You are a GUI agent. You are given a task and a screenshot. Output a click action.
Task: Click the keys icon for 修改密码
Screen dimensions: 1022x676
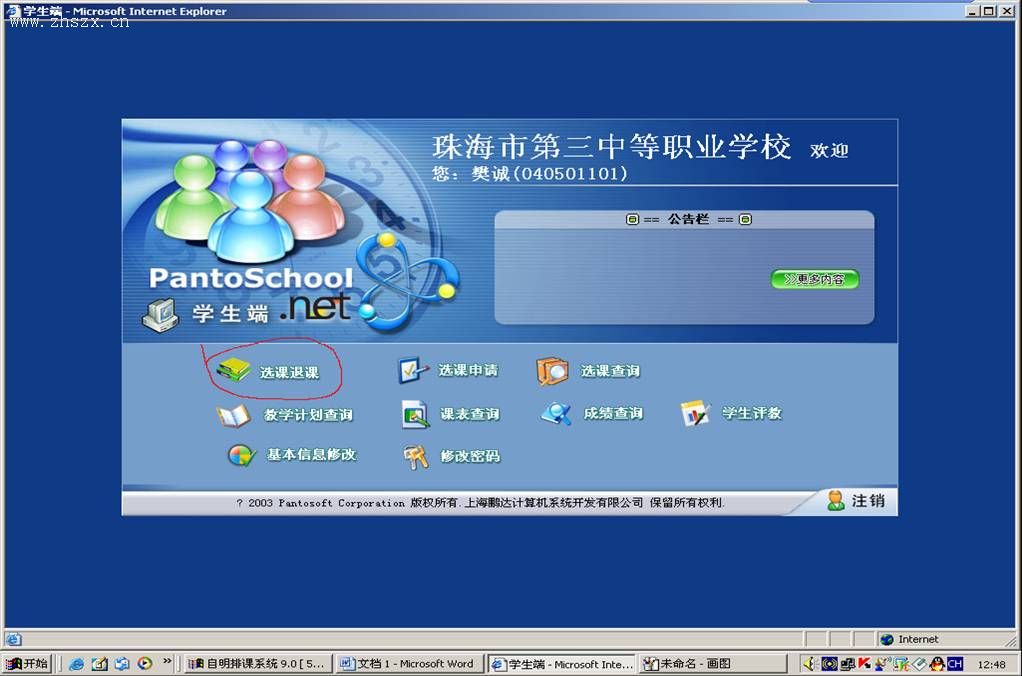[x=415, y=456]
